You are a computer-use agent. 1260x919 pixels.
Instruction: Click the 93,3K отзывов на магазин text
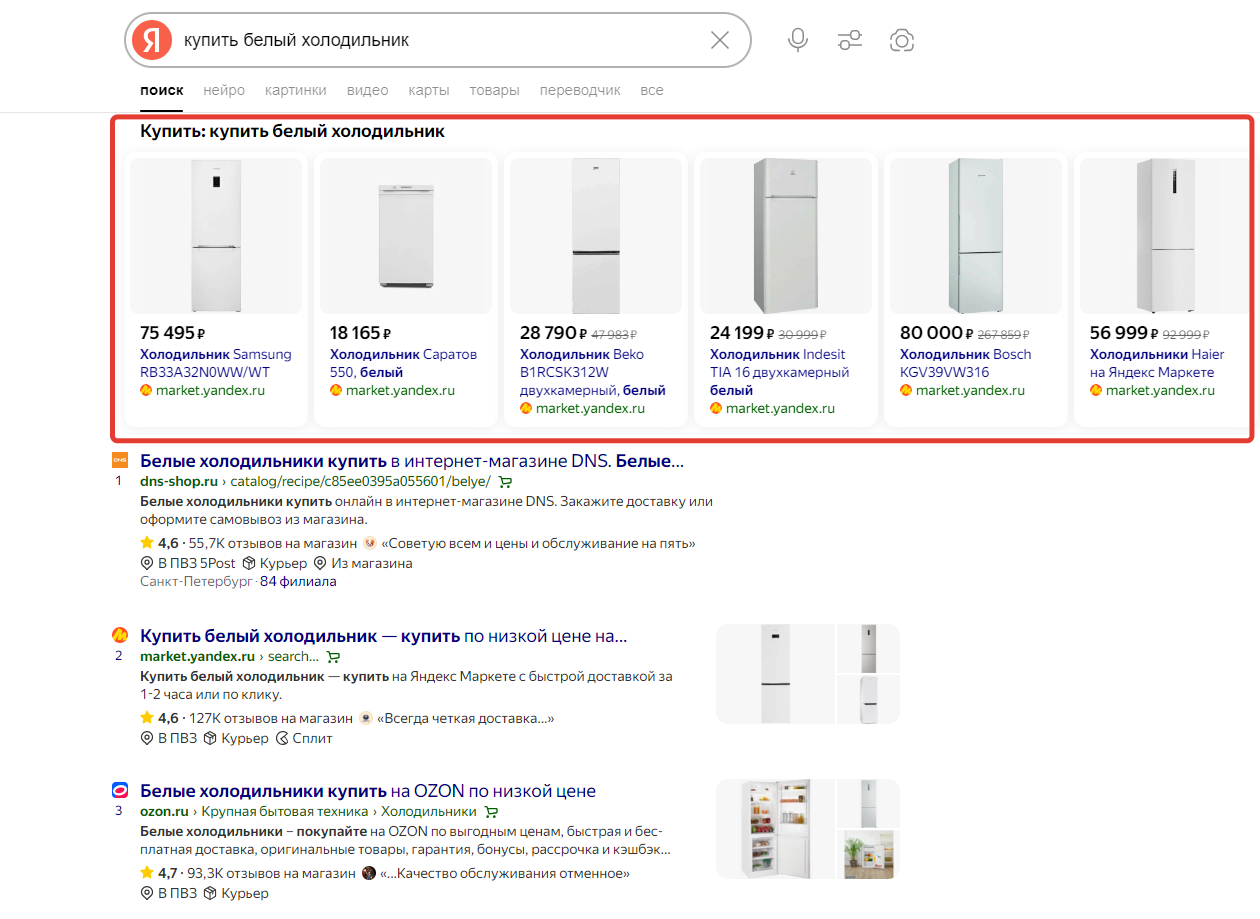(273, 873)
